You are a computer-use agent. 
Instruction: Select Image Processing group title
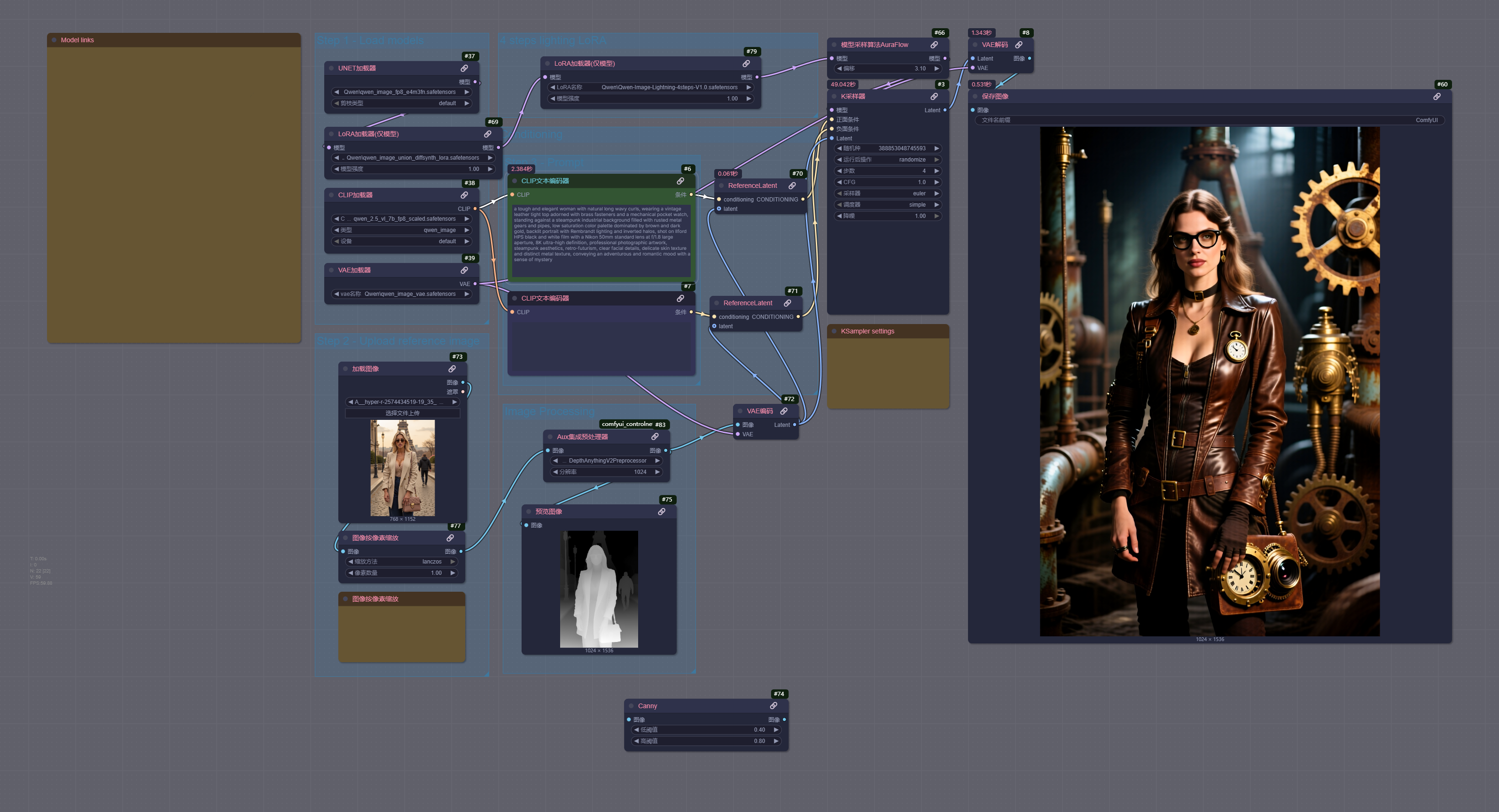(549, 412)
